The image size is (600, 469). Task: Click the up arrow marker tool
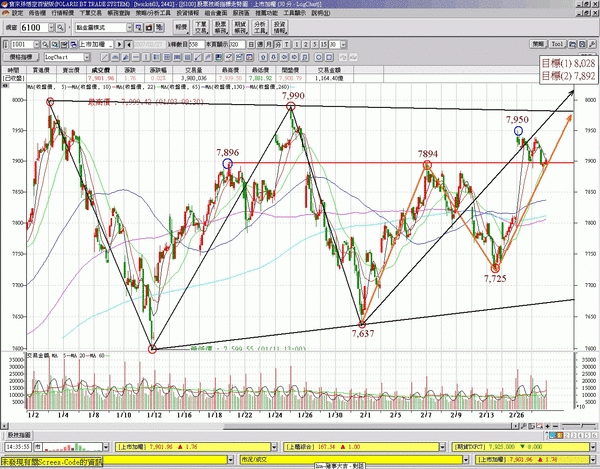tap(263, 57)
